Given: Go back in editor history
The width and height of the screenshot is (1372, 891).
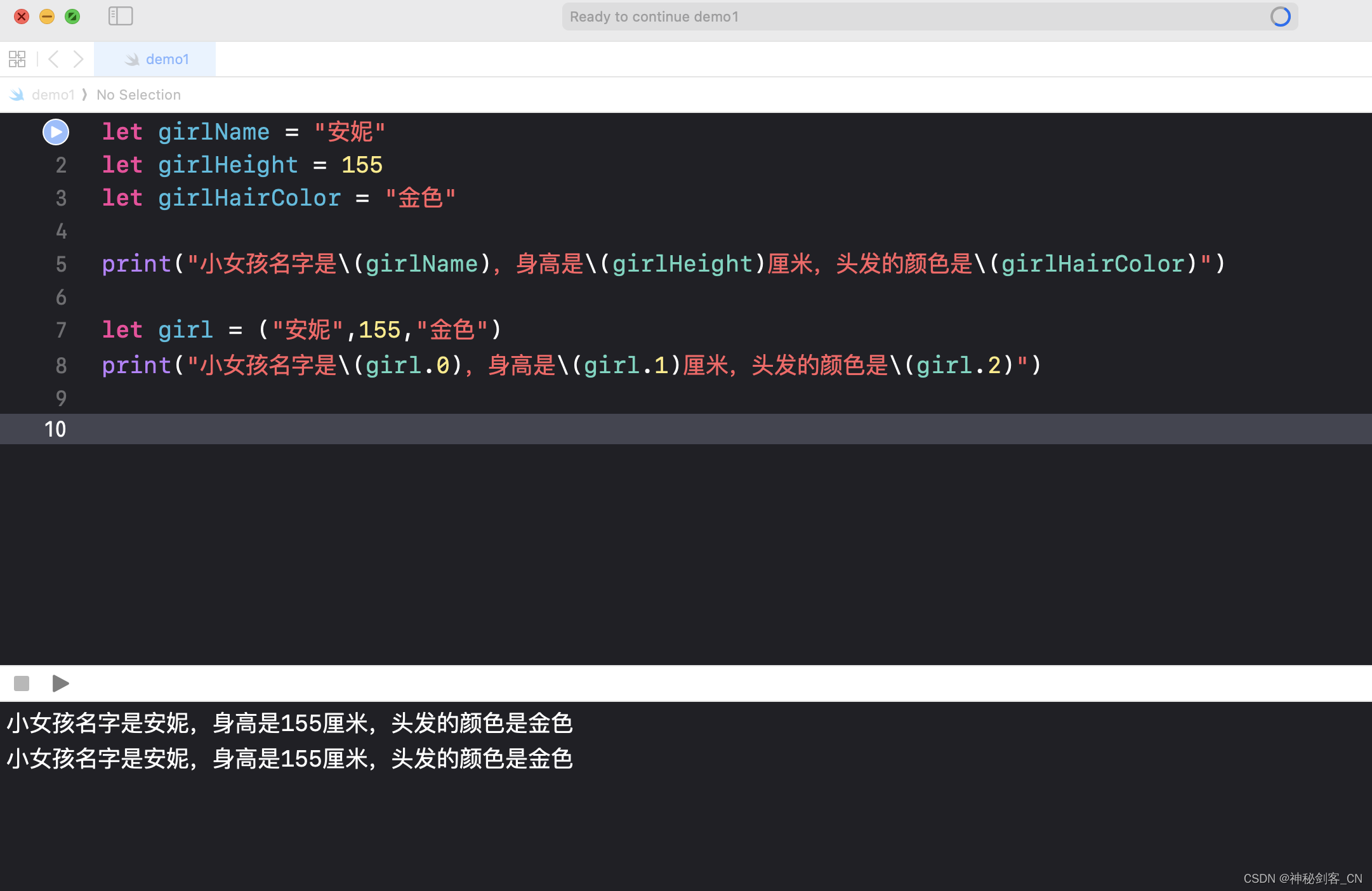Looking at the screenshot, I should (54, 59).
